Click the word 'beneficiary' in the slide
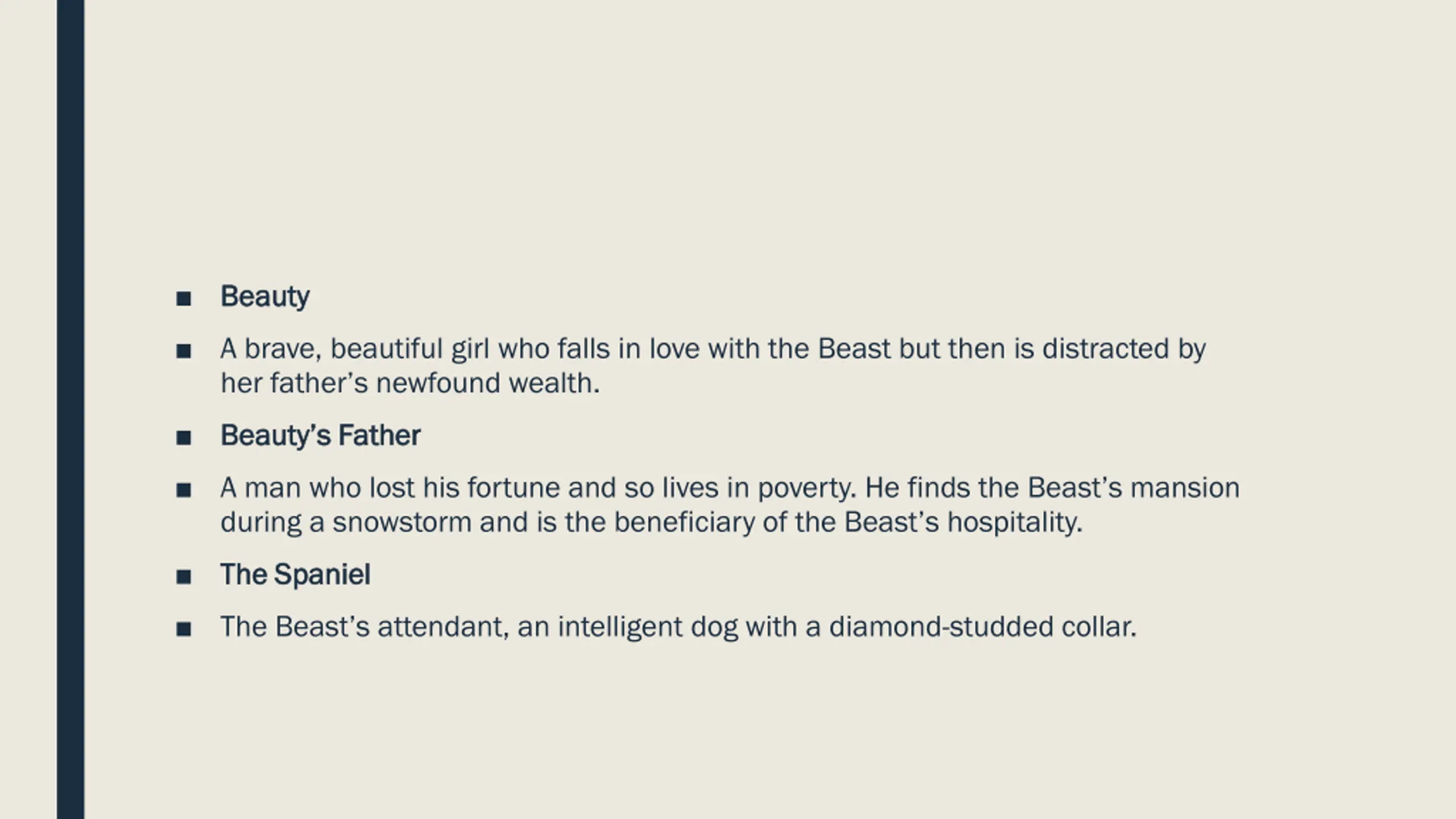The width and height of the screenshot is (1456, 819). click(684, 523)
